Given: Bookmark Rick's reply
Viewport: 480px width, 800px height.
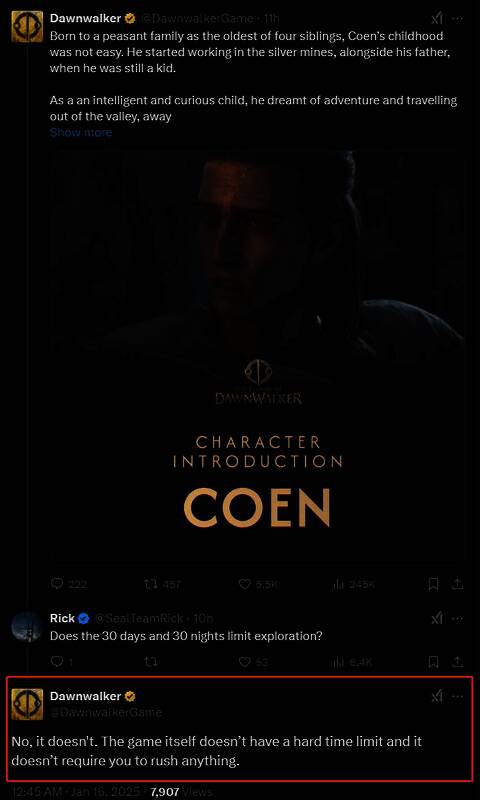Looking at the screenshot, I should coord(434,662).
